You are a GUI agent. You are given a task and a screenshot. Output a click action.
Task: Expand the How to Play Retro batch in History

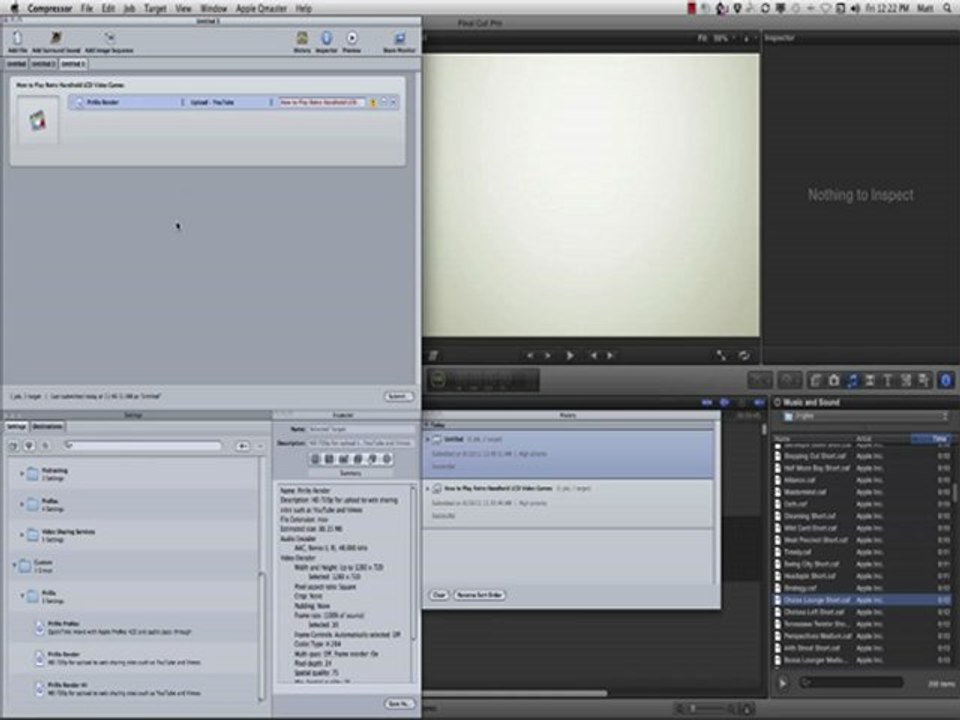(428, 489)
